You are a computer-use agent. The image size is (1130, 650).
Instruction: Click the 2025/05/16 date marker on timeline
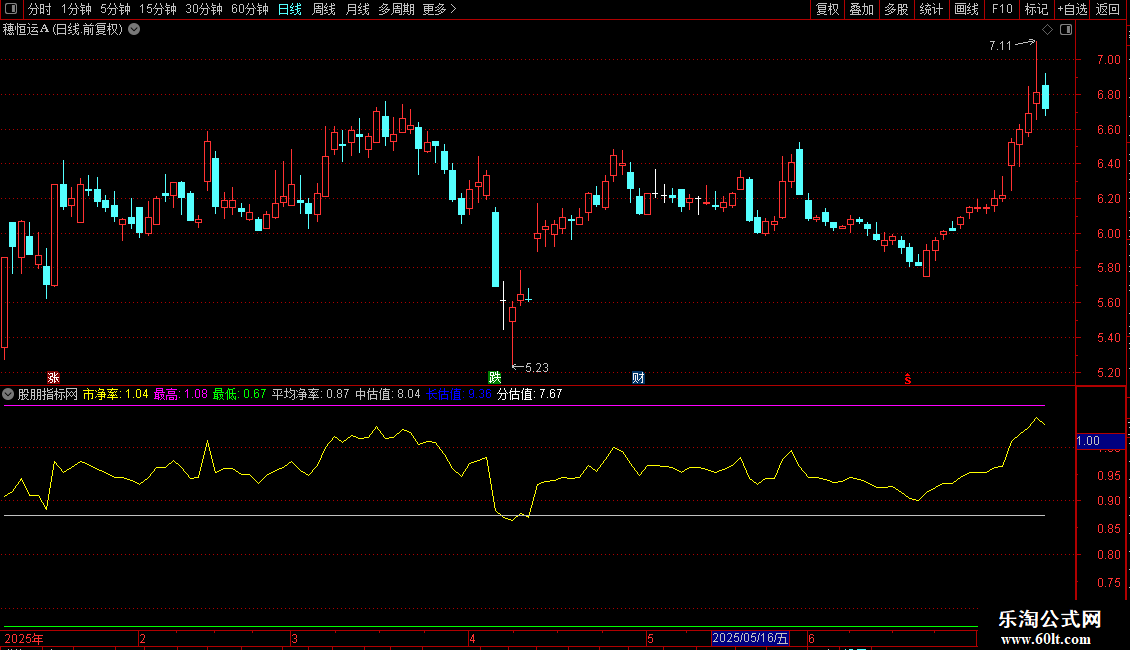pos(750,638)
